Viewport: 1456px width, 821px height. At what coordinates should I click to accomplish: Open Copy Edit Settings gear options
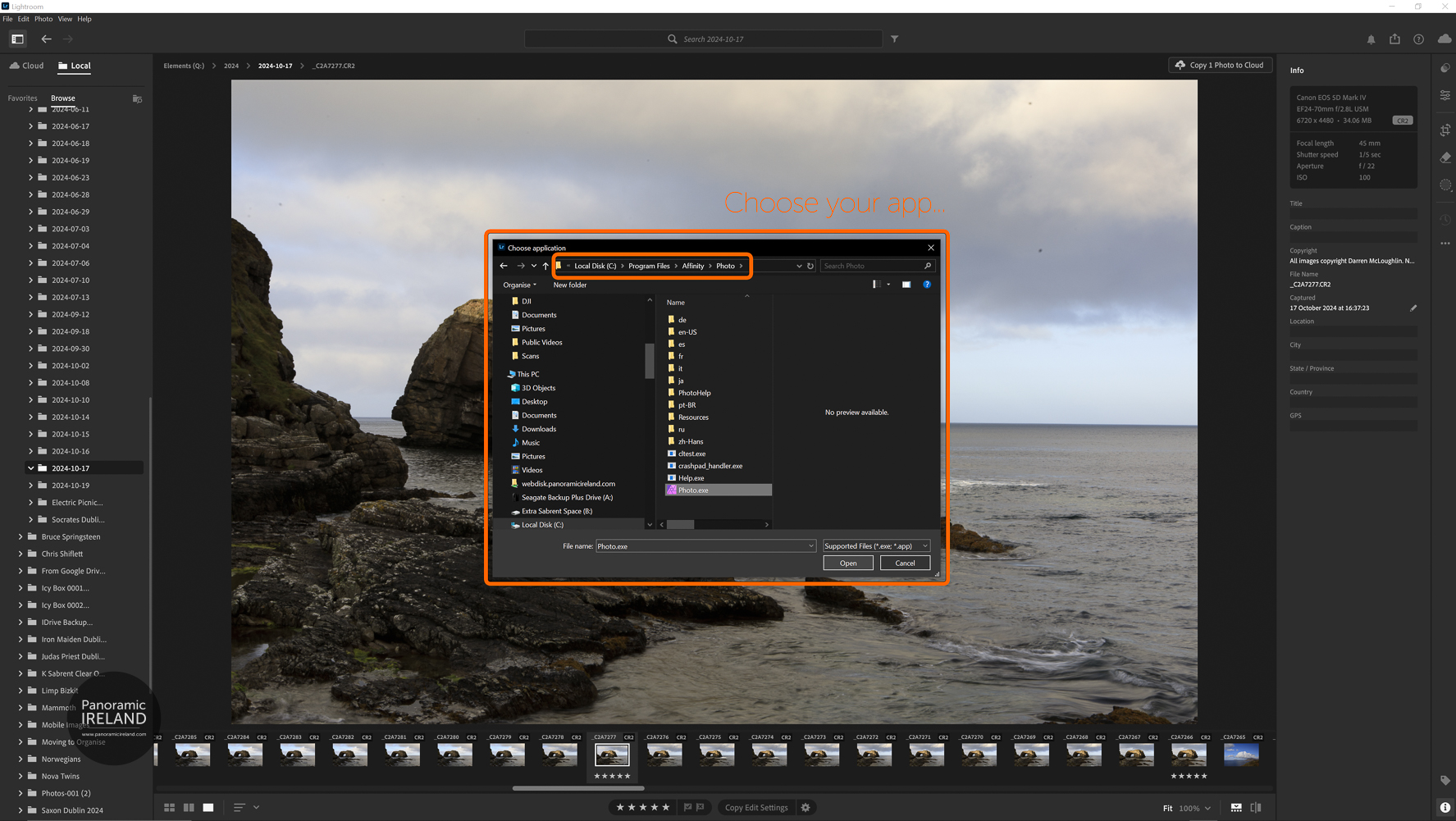(x=806, y=808)
